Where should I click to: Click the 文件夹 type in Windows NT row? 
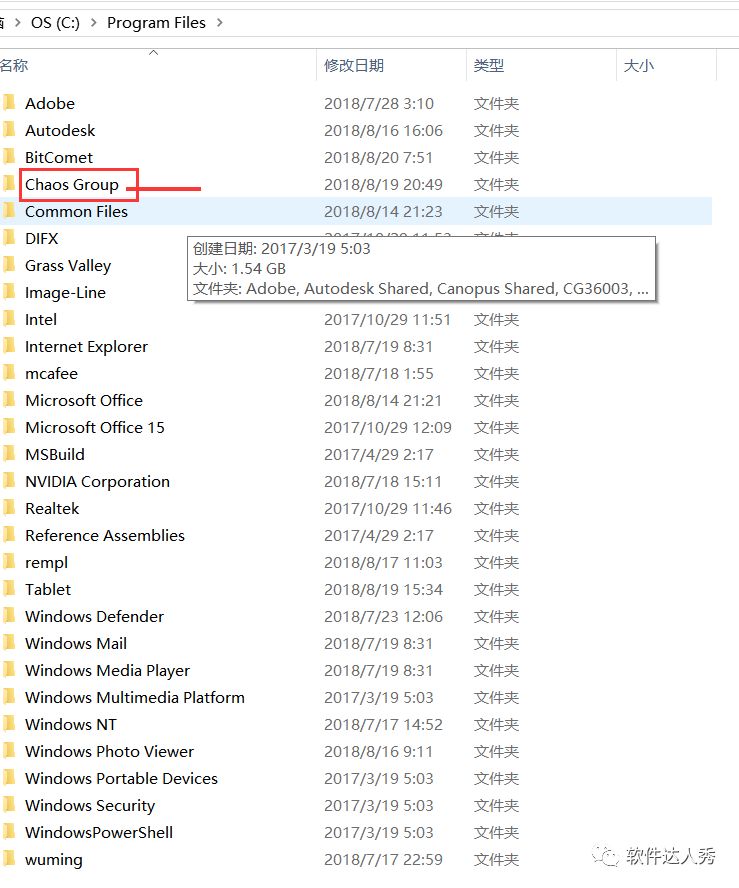click(496, 725)
